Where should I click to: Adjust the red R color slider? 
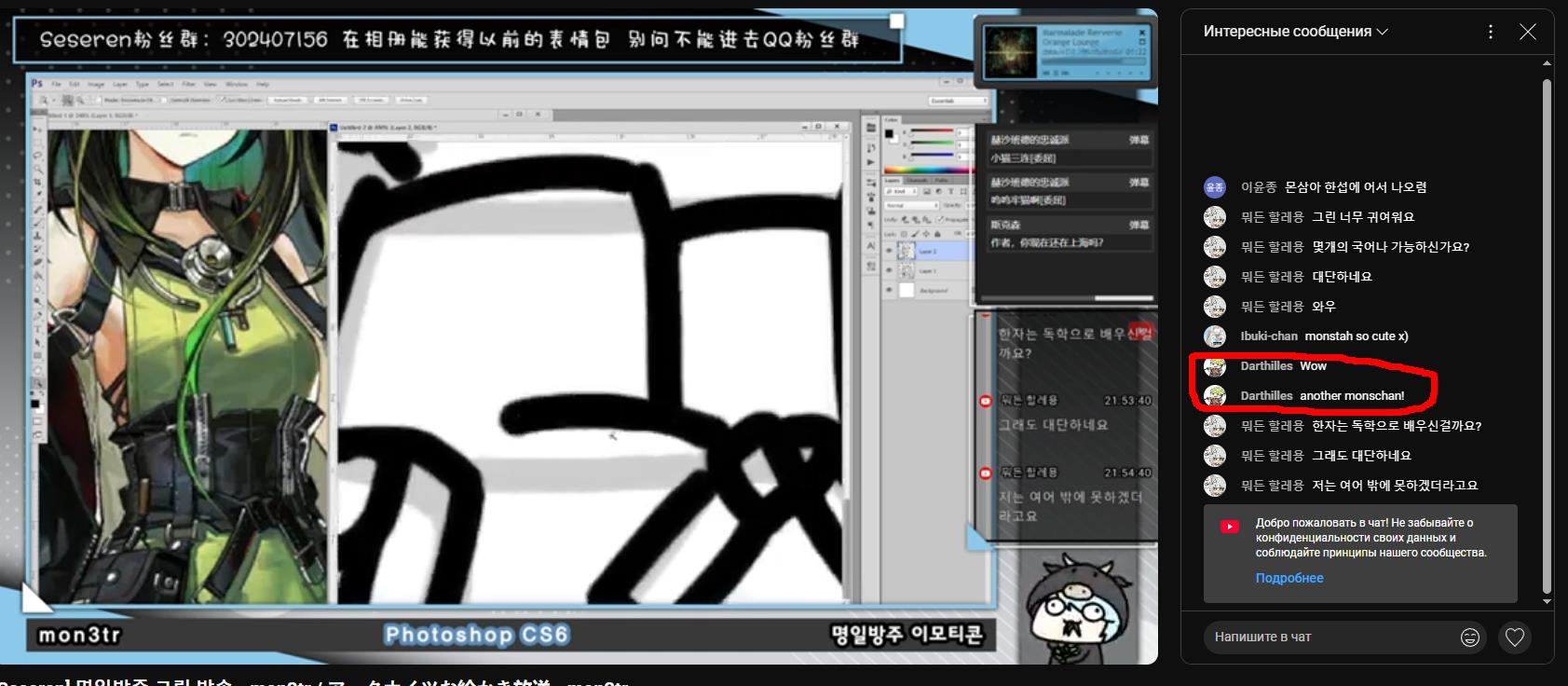(932, 130)
